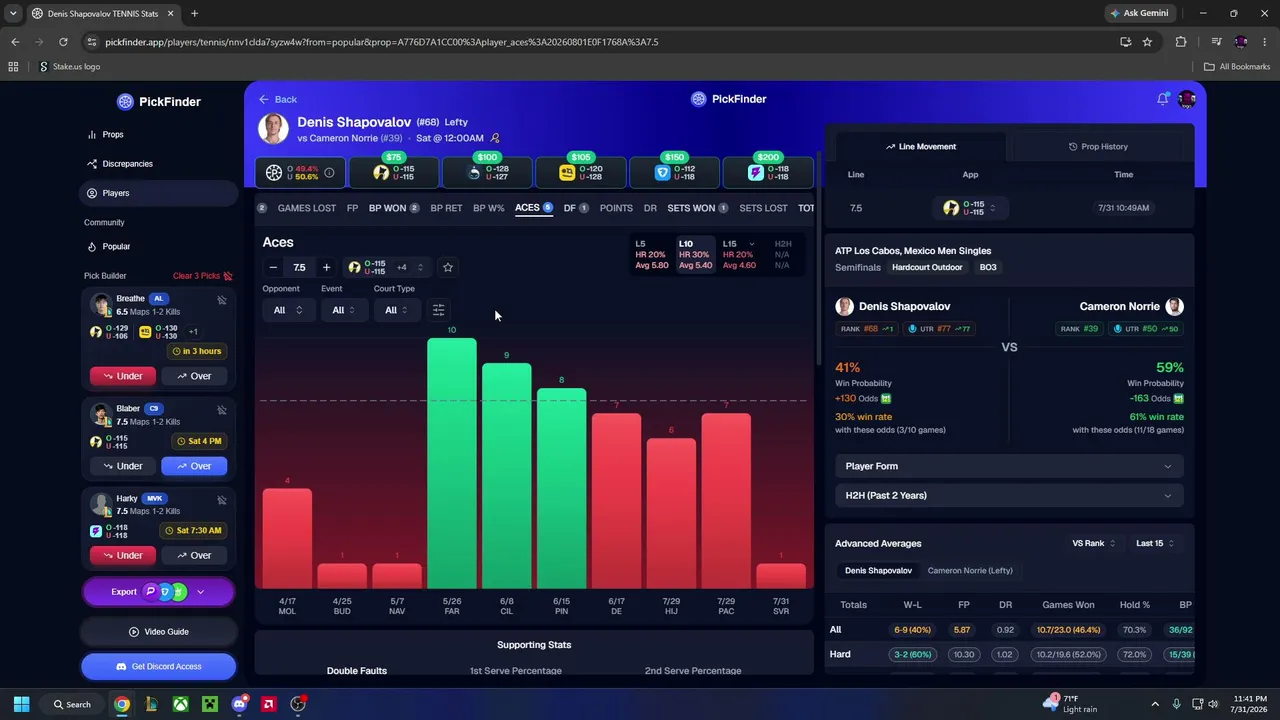Click the Aces line value 7.5 field
Viewport: 1280px width, 720px height.
(x=299, y=267)
